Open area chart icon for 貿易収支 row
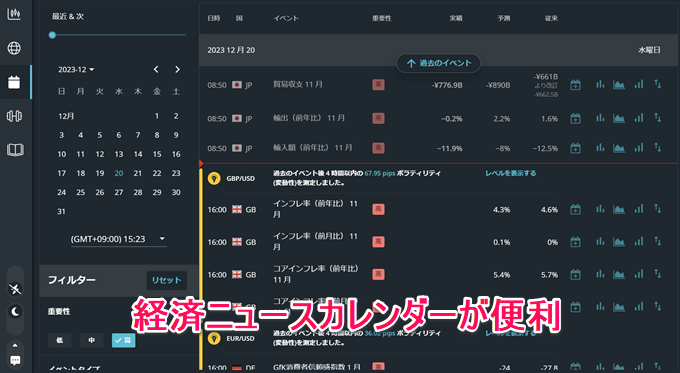The width and height of the screenshot is (680, 373). (619, 85)
